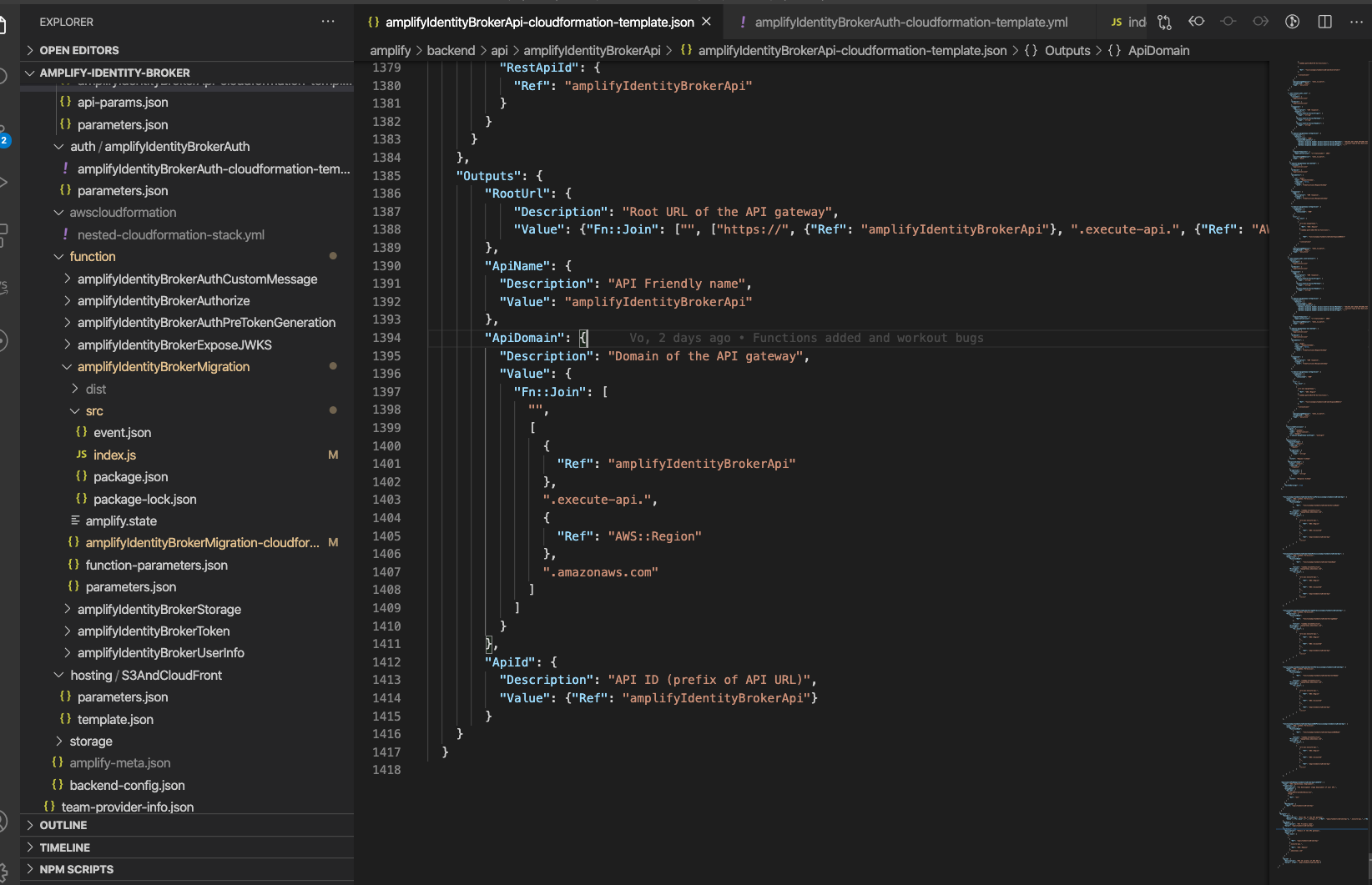Click JSON icon of backend-config.json
The image size is (1372, 885).
tap(58, 785)
